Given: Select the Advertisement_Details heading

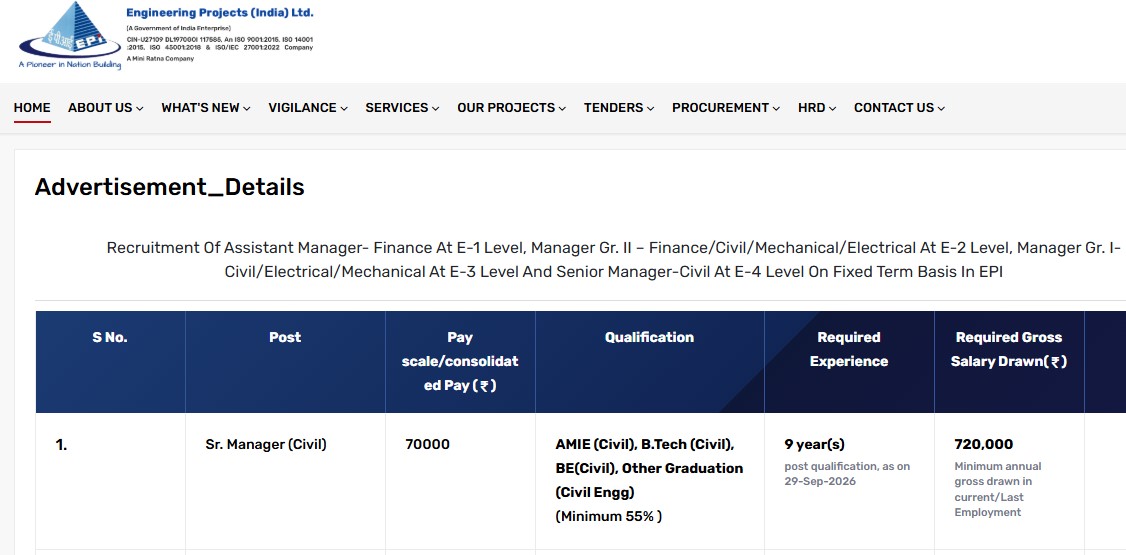Looking at the screenshot, I should pyautogui.click(x=169, y=187).
